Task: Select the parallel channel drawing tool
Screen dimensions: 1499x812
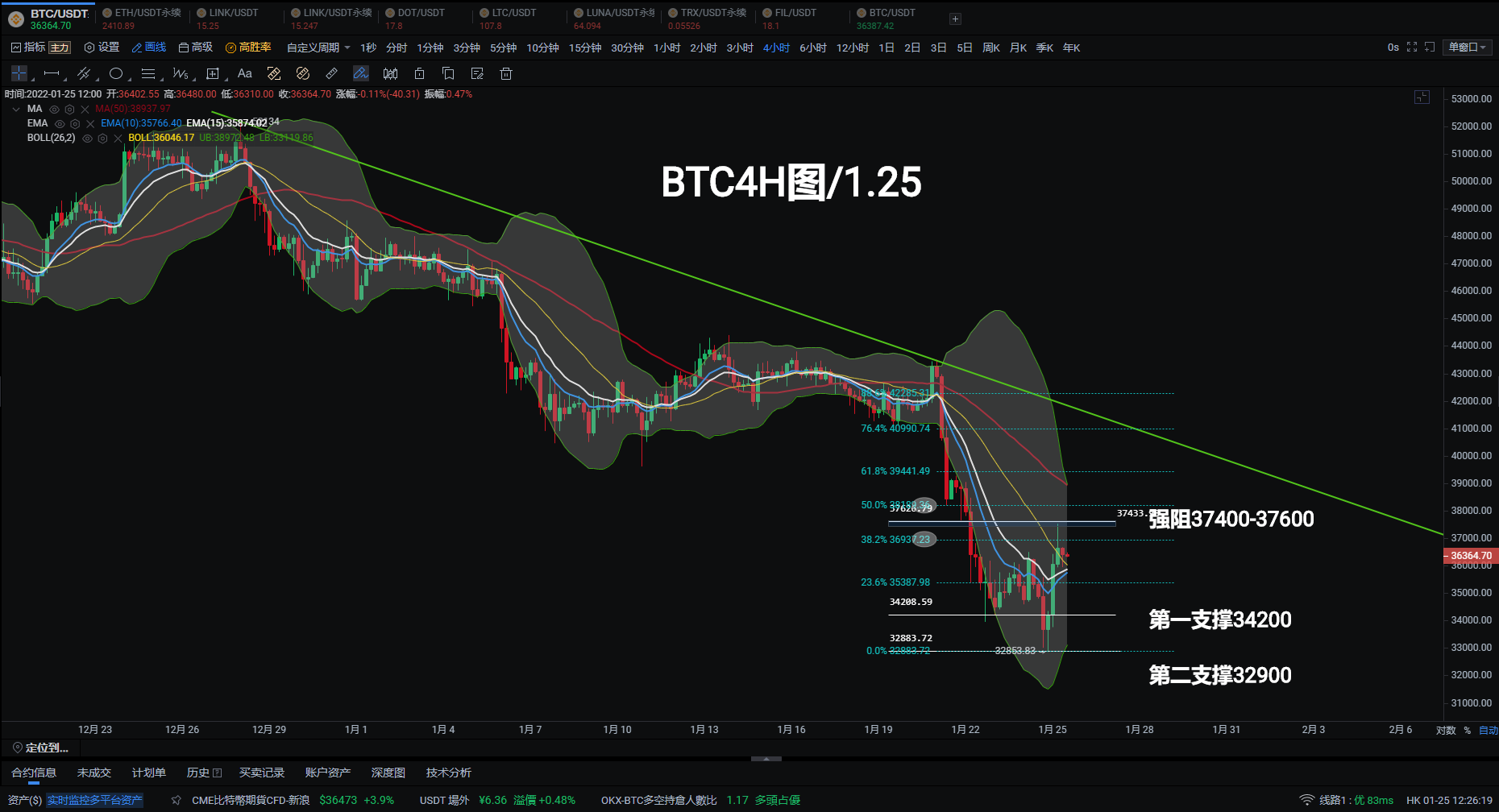Action: coord(83,73)
